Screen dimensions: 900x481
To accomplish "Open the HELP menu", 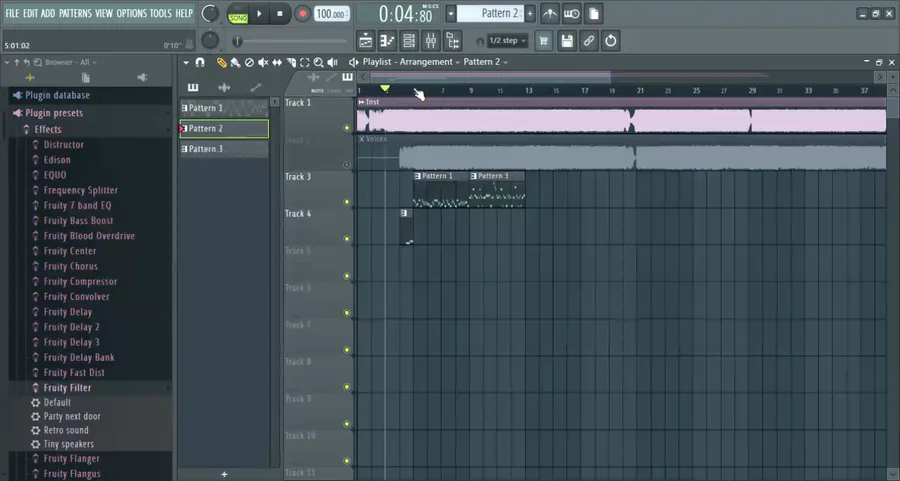I will [184, 13].
